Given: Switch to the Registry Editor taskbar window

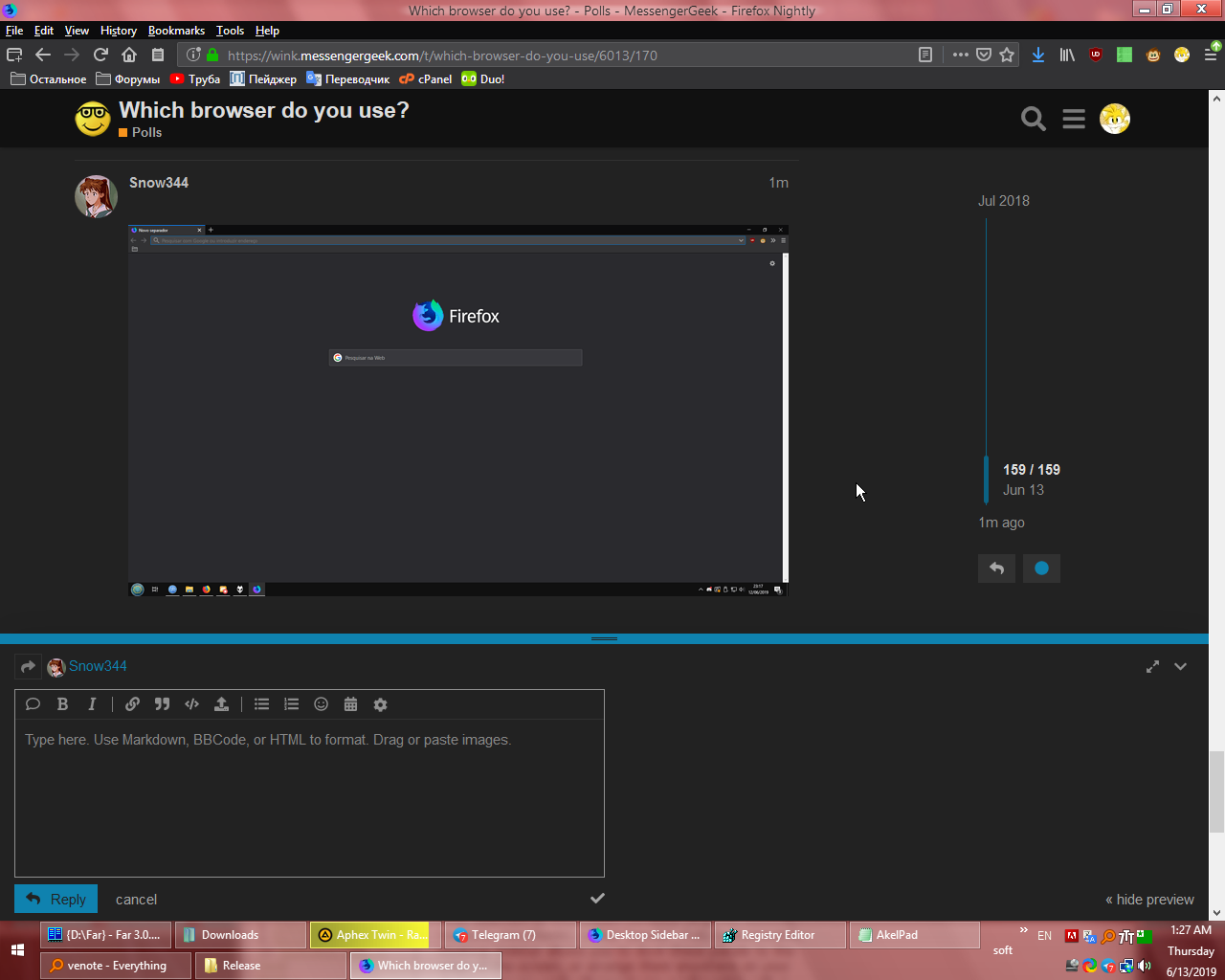Looking at the screenshot, I should pos(780,935).
